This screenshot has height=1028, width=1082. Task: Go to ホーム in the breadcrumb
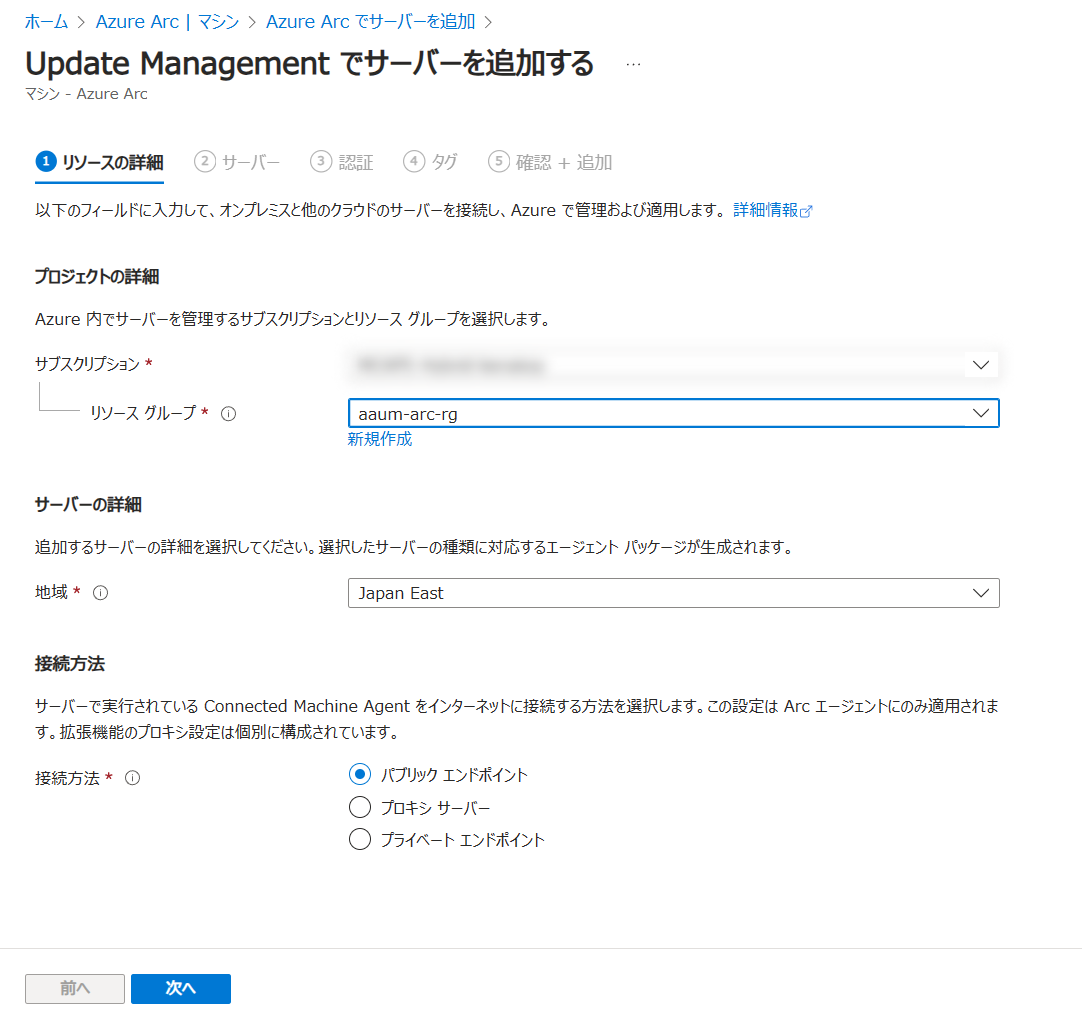click(x=46, y=22)
